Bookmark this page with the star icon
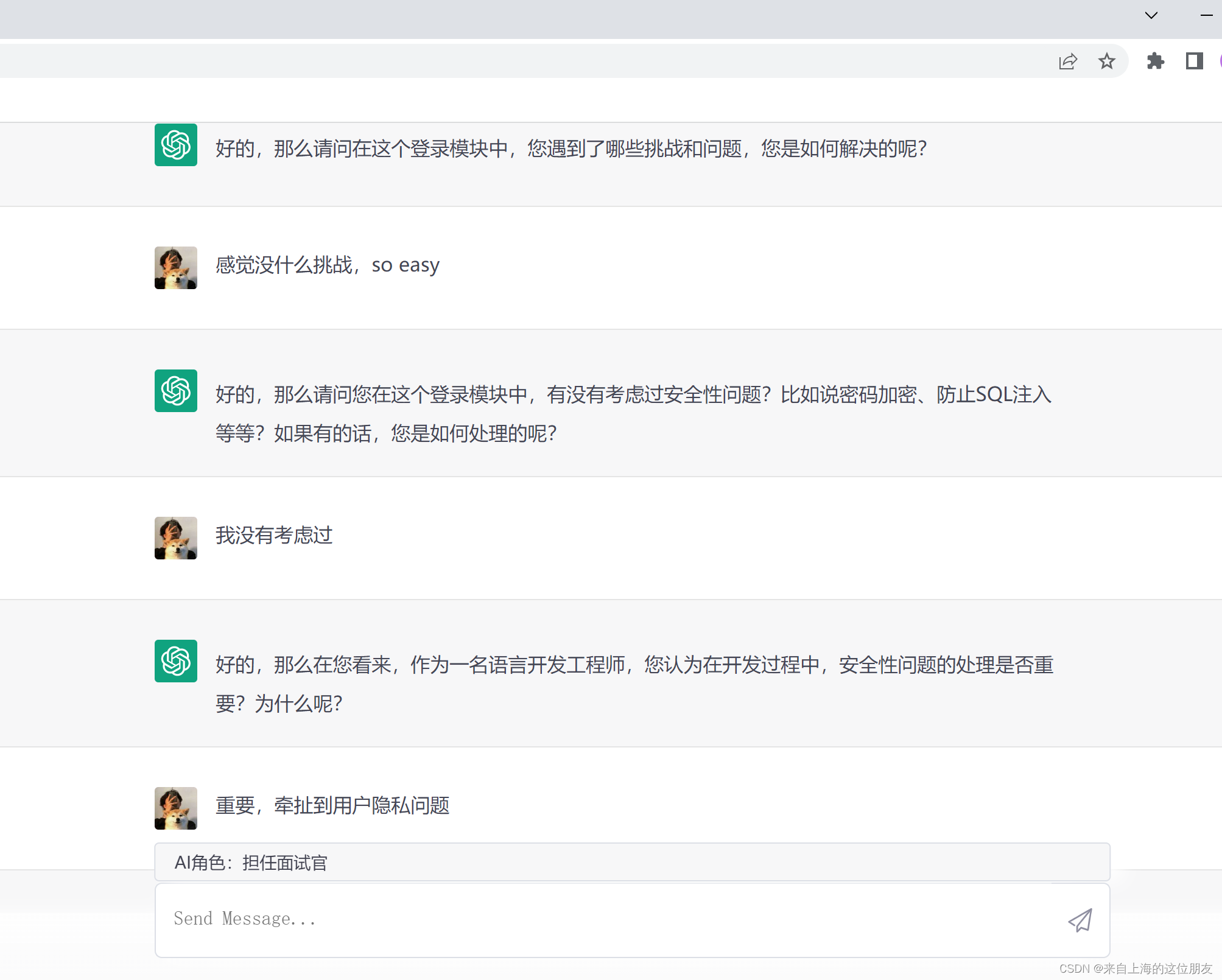Screen dimensions: 1222x980 click(x=1106, y=61)
